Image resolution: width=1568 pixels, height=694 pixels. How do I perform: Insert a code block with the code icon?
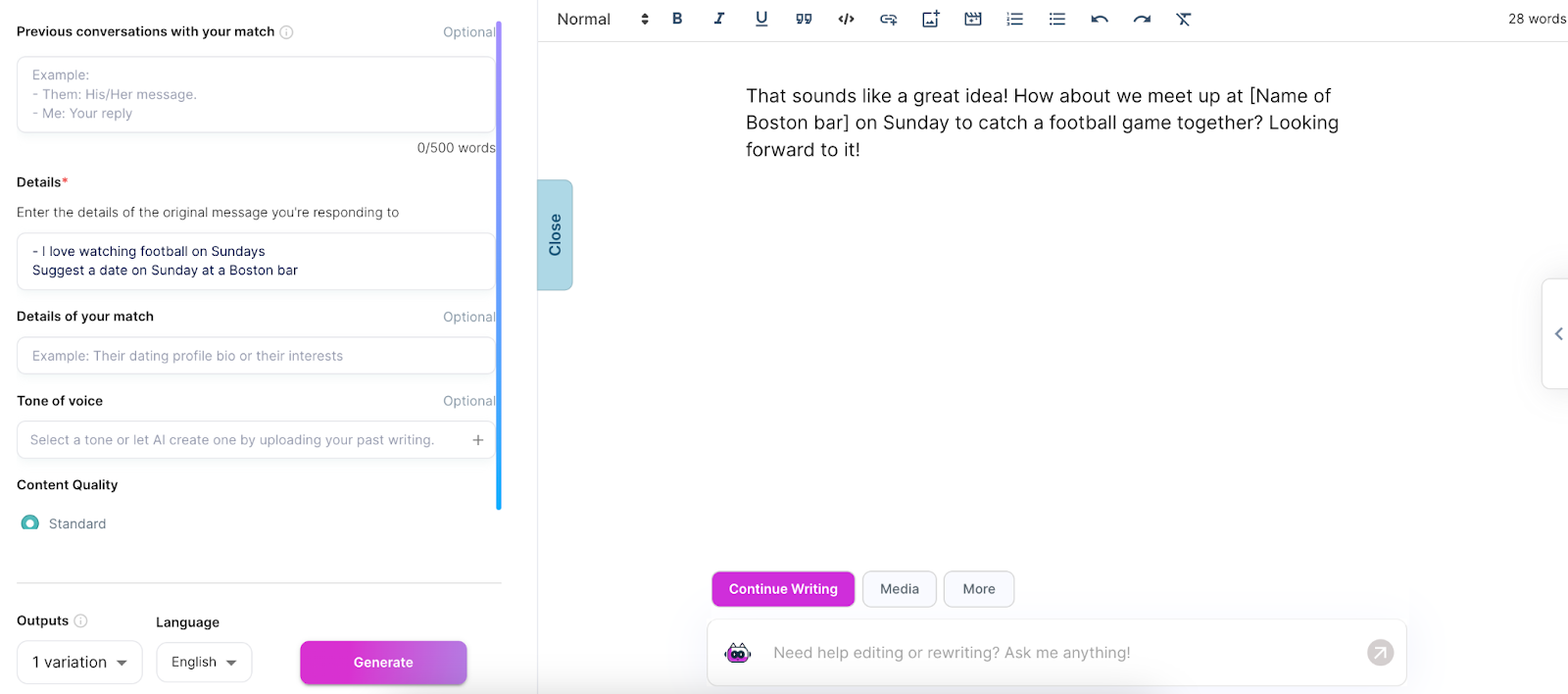(846, 19)
